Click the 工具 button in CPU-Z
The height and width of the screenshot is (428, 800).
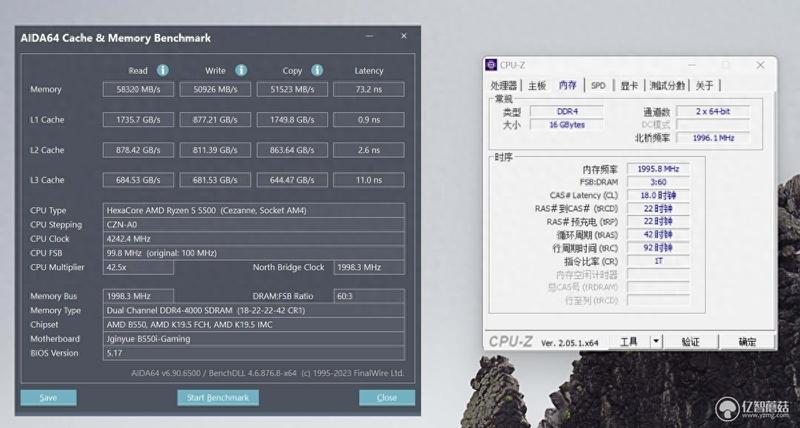pos(629,341)
